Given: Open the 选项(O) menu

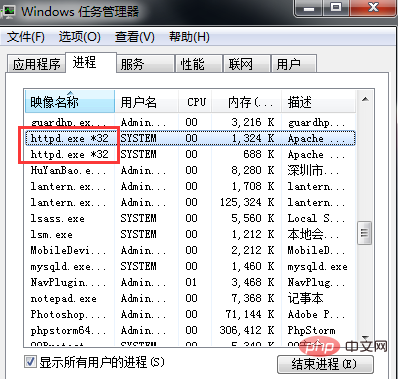Looking at the screenshot, I should (80, 37).
